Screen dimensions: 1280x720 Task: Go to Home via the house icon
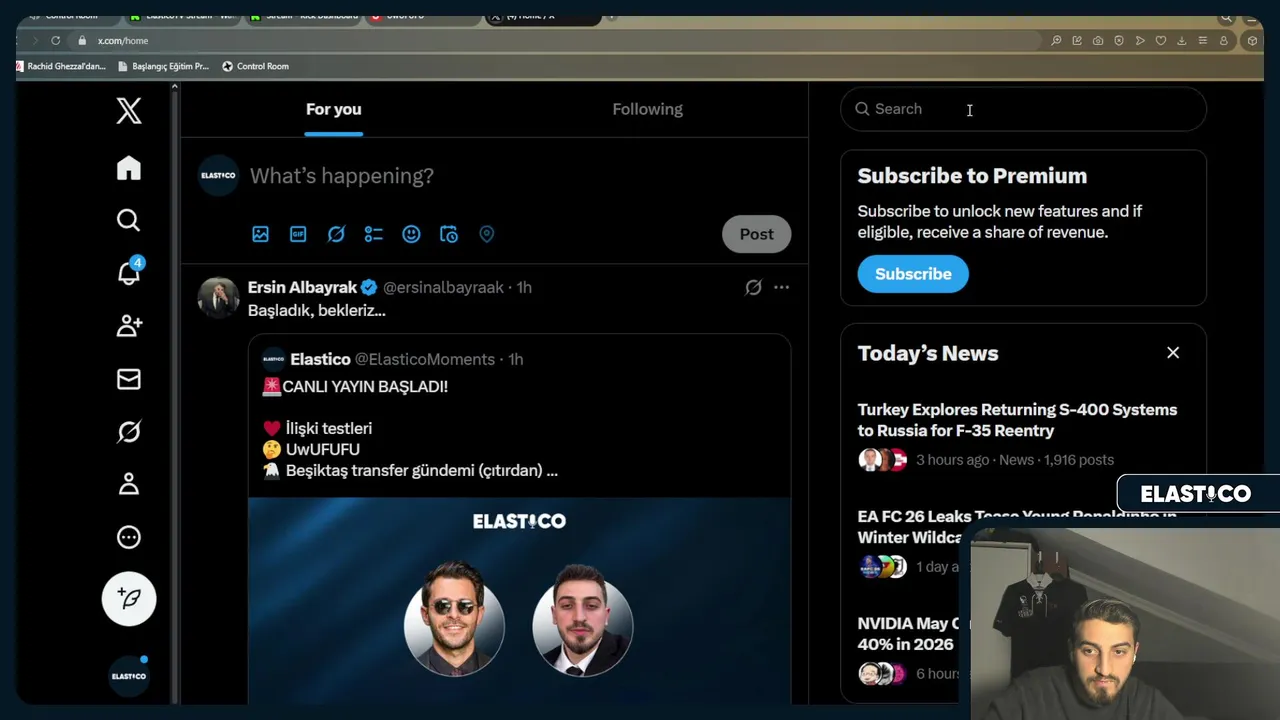(x=129, y=168)
